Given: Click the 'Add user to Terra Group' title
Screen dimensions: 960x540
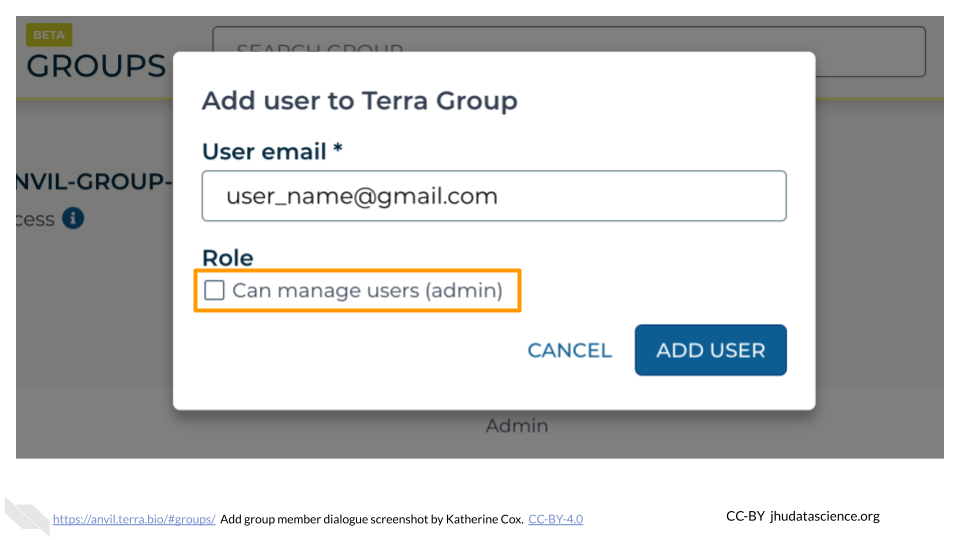Looking at the screenshot, I should [360, 101].
